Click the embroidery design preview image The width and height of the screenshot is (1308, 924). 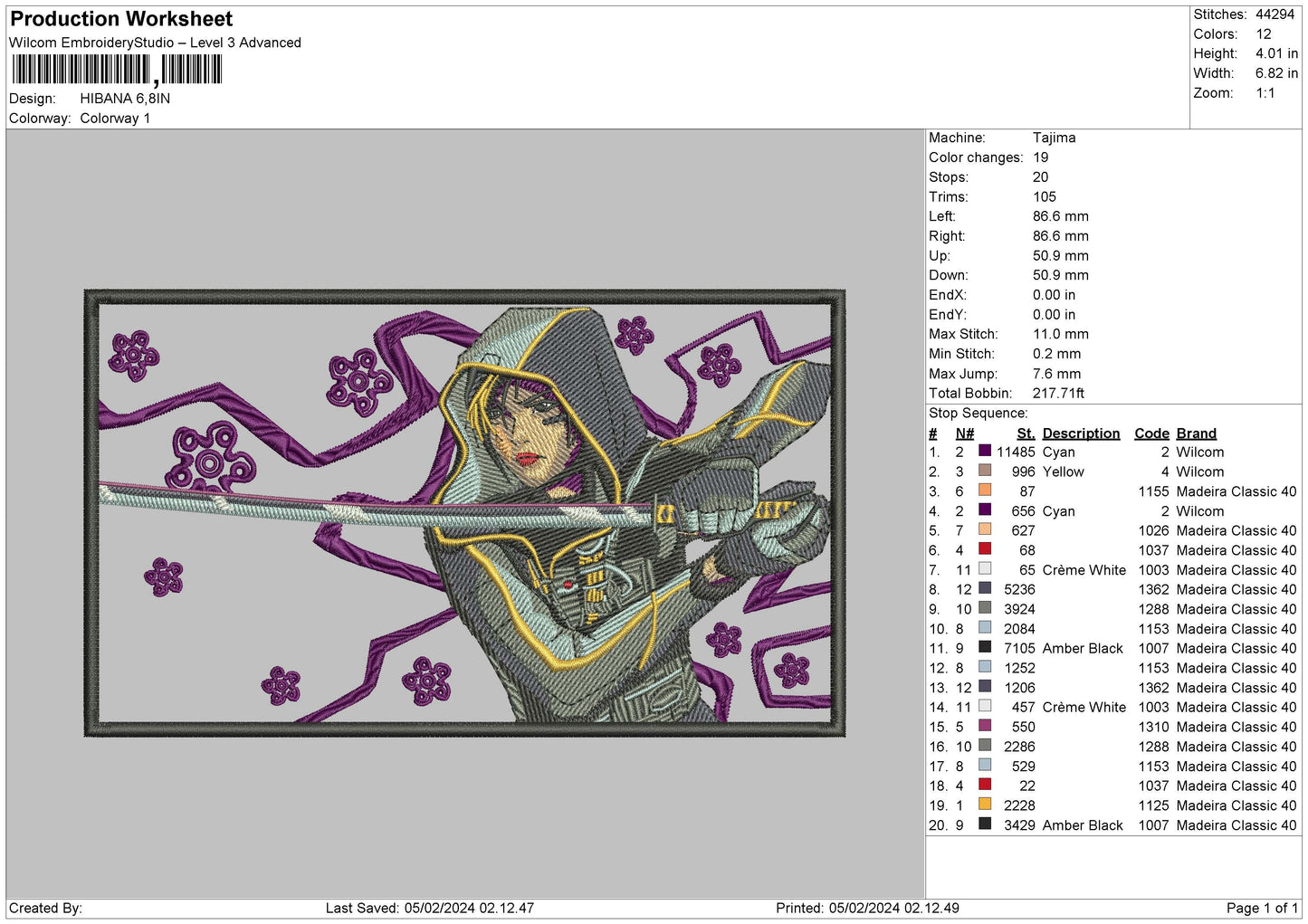pos(464,513)
